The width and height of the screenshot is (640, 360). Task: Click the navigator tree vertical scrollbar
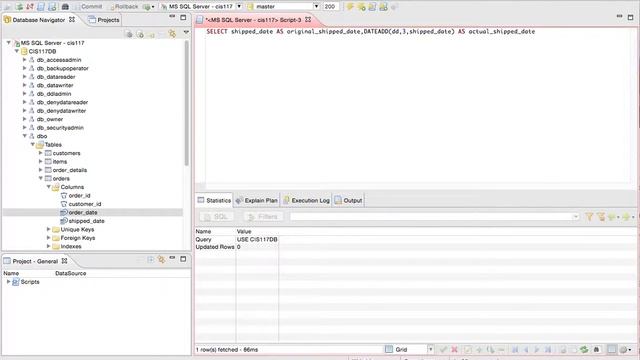[x=187, y=102]
